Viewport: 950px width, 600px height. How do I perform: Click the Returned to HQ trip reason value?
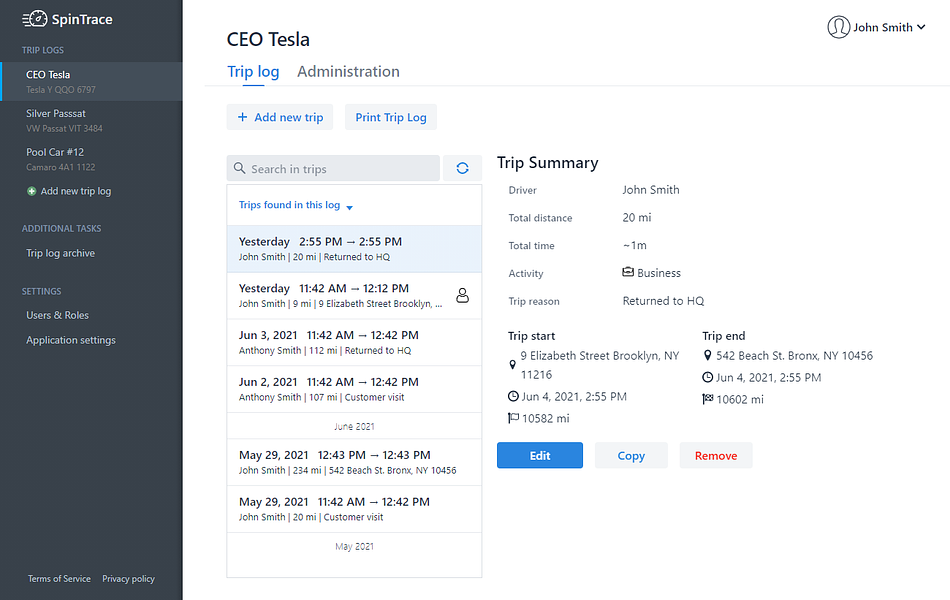coord(663,301)
